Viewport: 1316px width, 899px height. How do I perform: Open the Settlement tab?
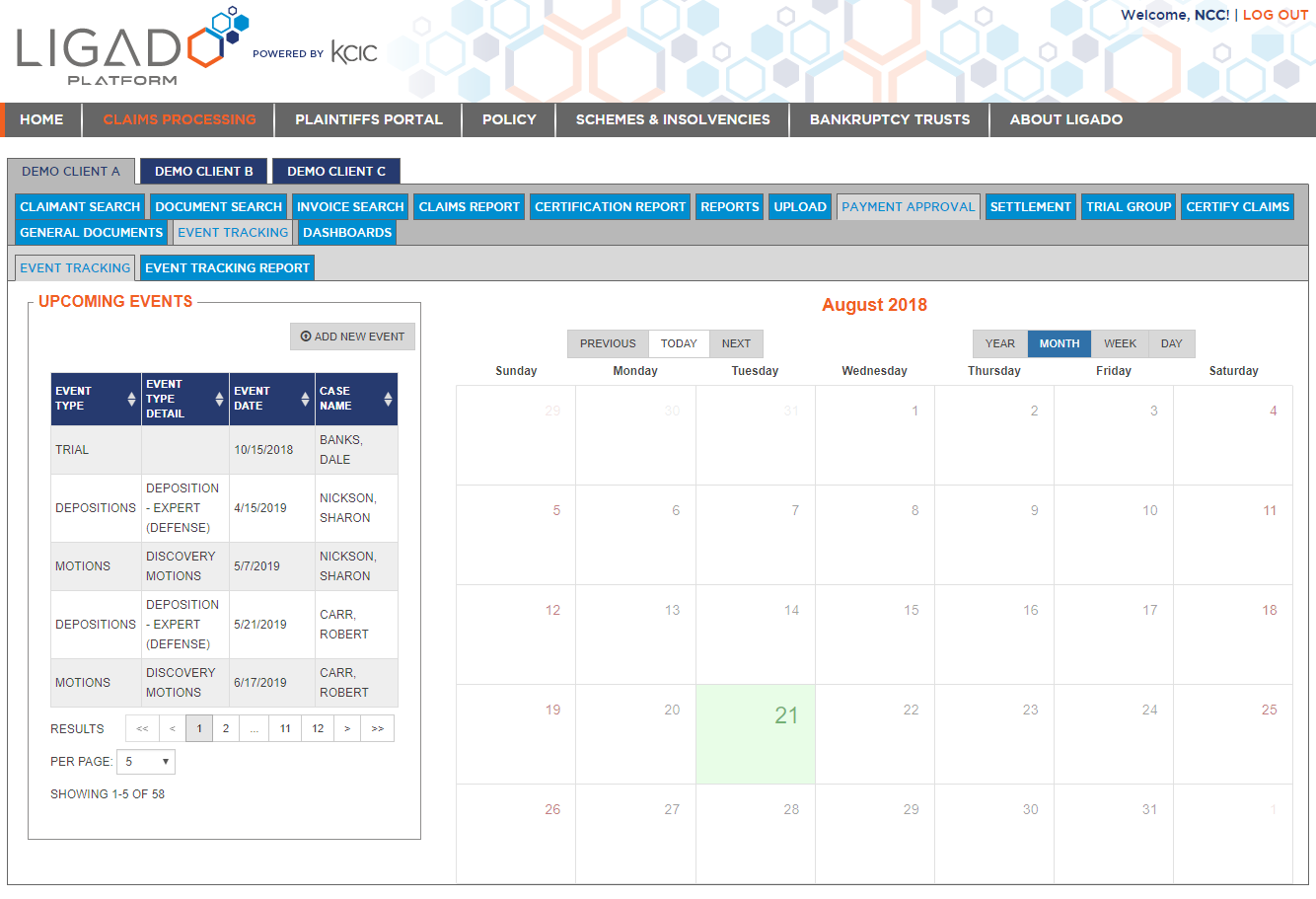1031,206
